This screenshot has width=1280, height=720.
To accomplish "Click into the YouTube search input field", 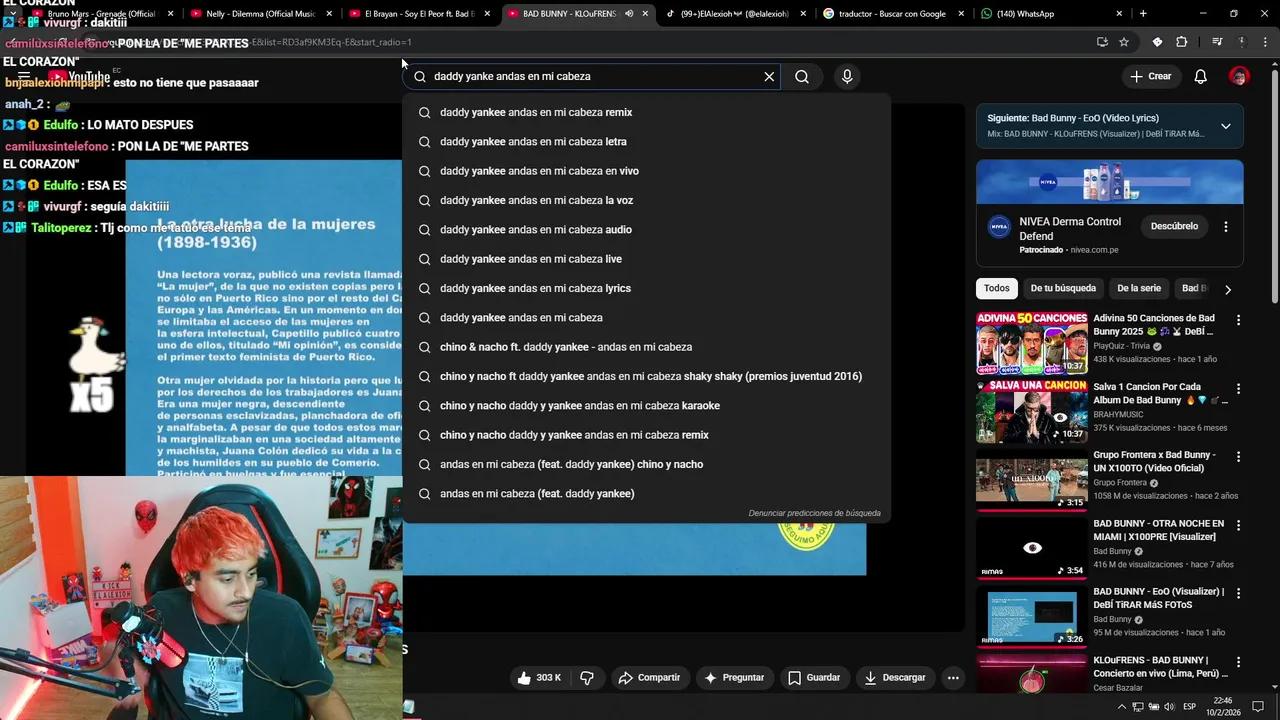I will click(590, 76).
